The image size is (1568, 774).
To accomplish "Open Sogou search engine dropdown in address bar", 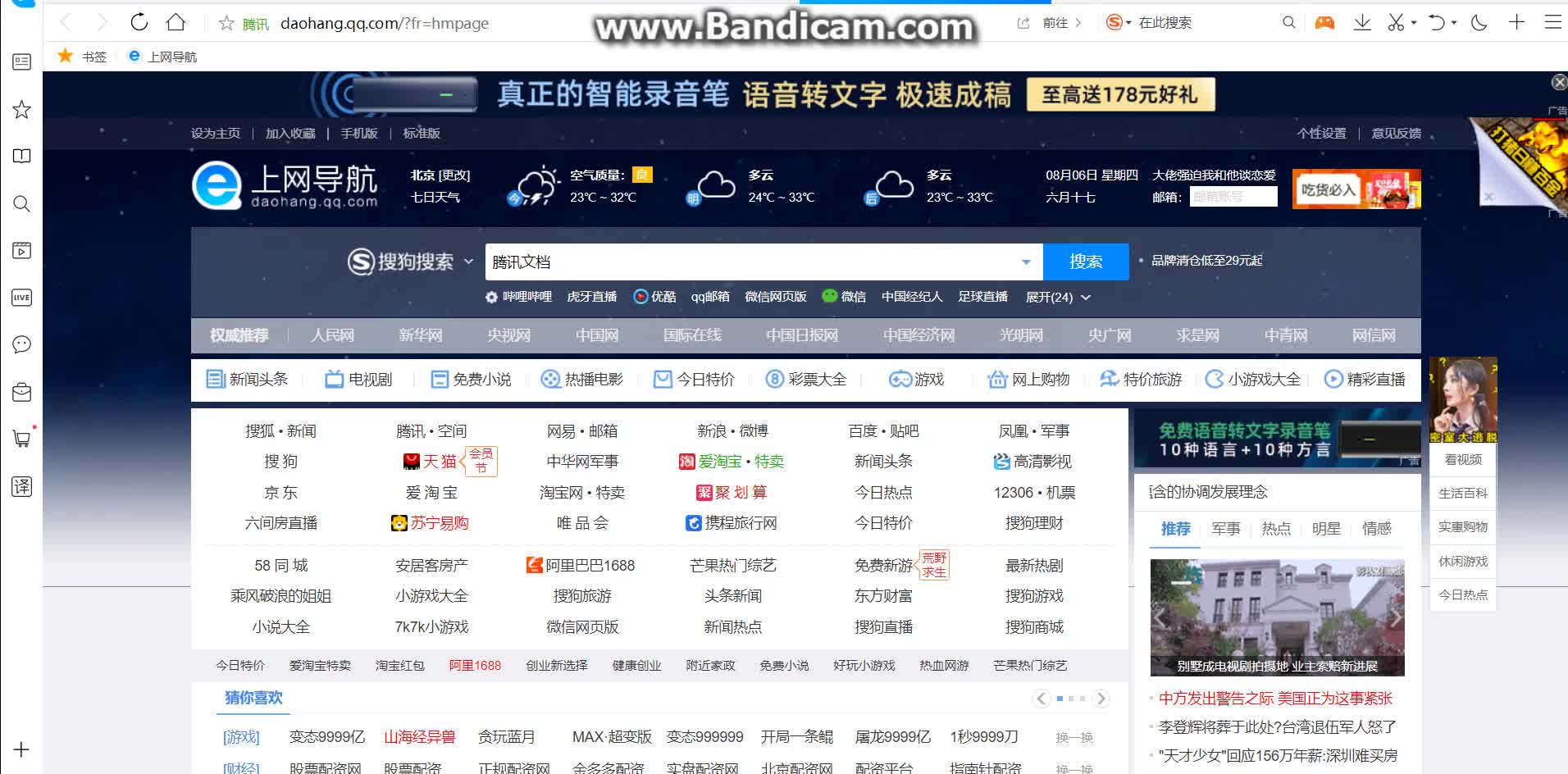I will coord(1119,23).
